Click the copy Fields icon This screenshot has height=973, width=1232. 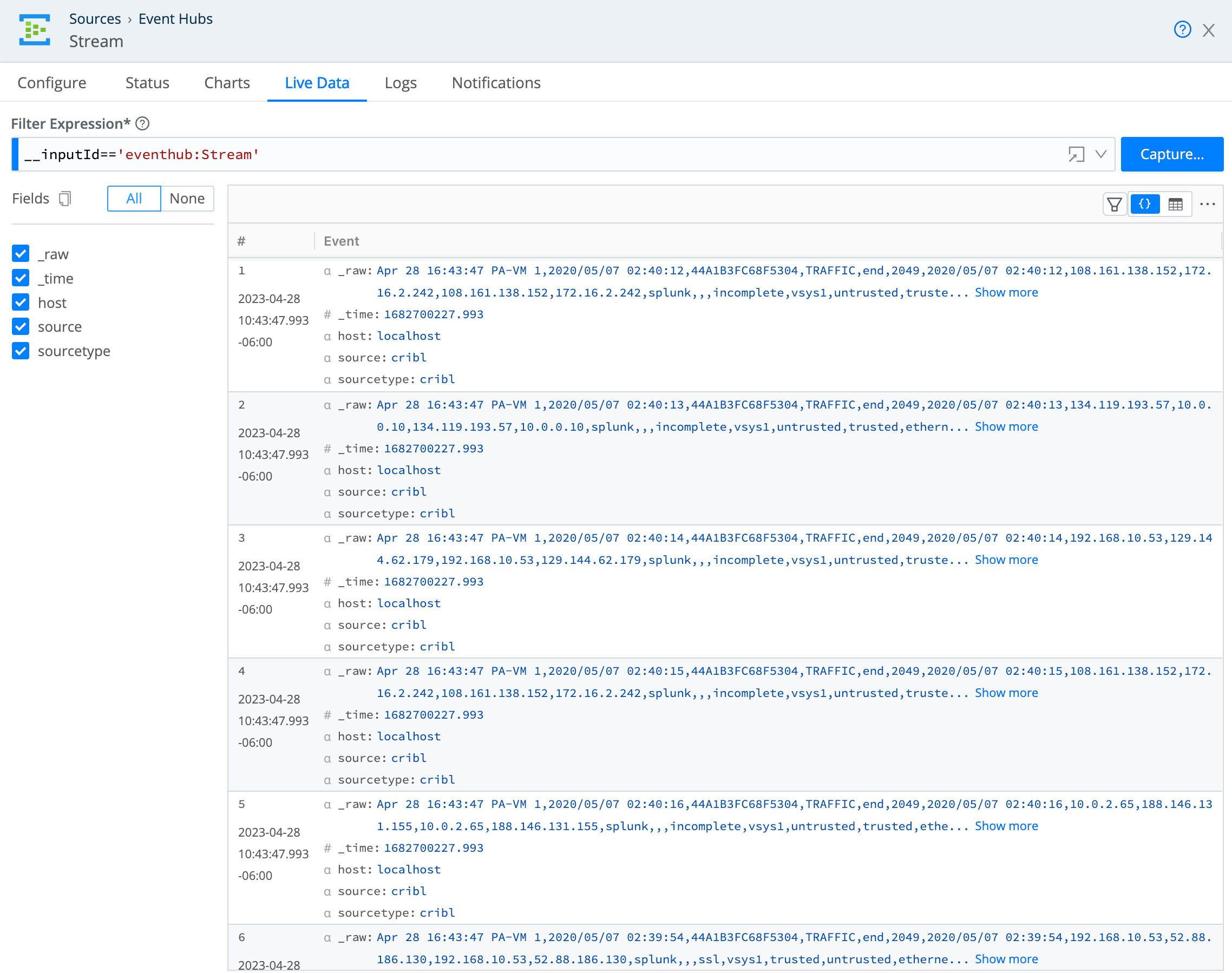tap(65, 198)
